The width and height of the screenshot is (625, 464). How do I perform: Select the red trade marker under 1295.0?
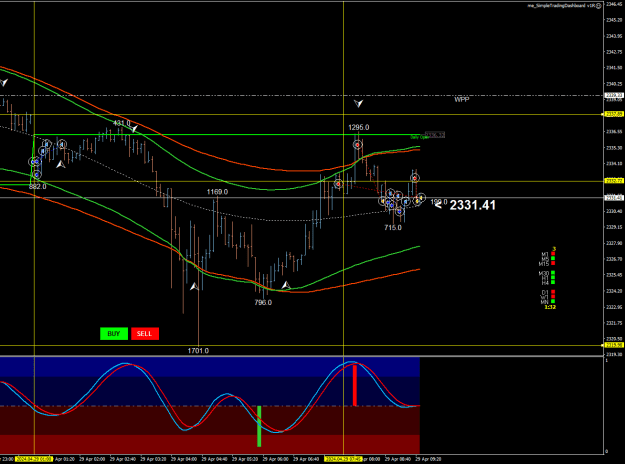[x=358, y=145]
